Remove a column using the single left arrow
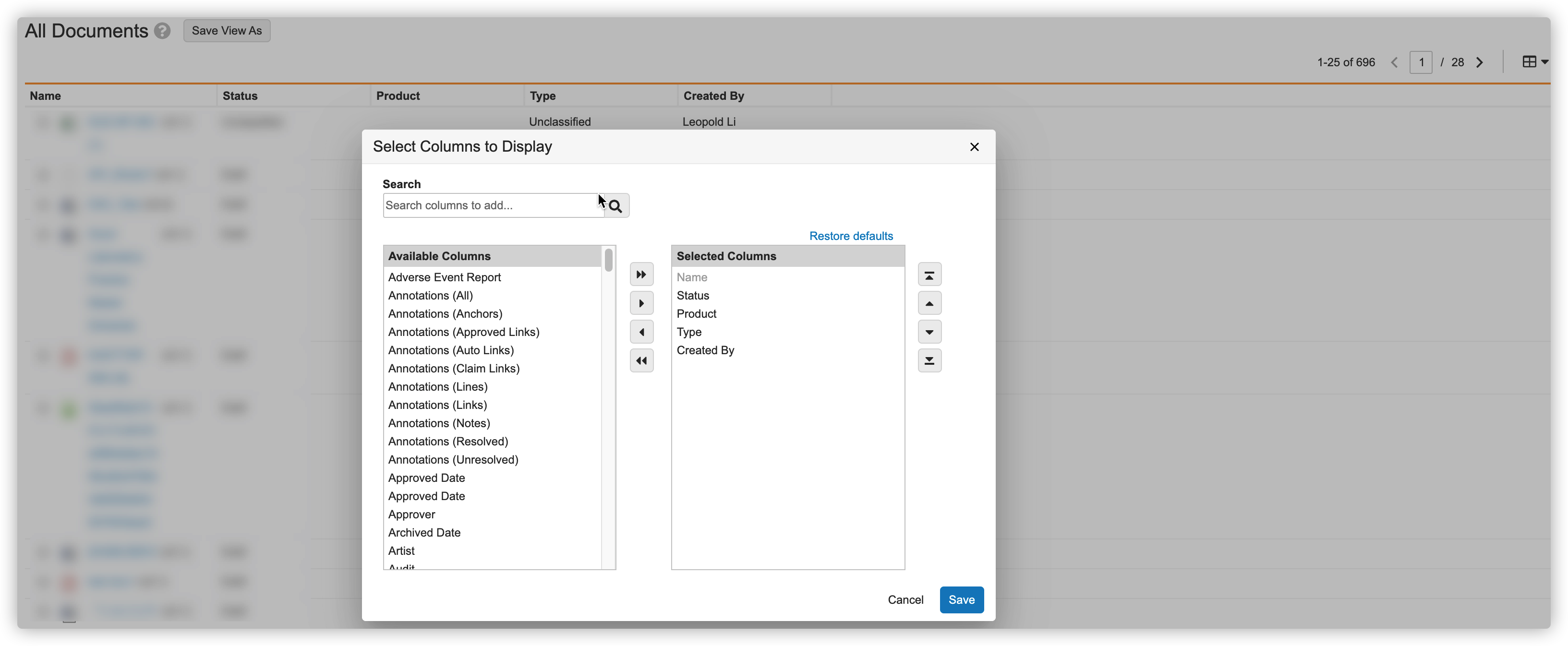 point(641,332)
